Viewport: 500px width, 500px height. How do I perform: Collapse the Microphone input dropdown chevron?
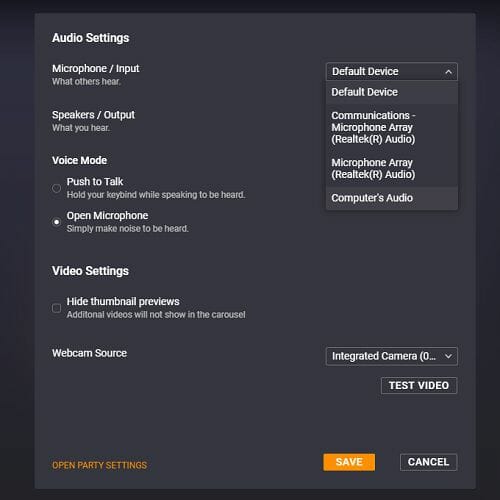pos(449,72)
